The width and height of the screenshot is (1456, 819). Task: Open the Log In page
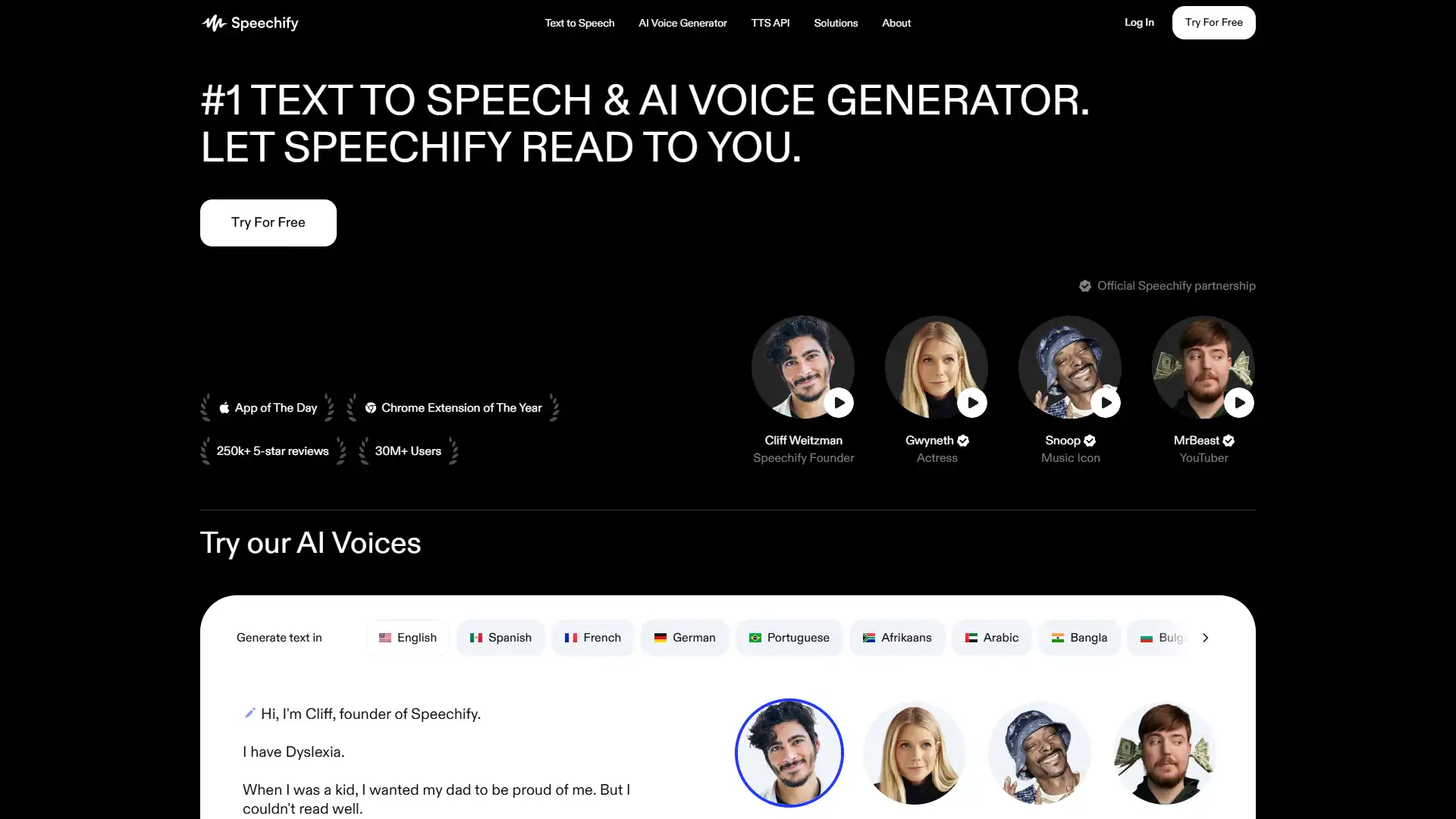click(1138, 22)
